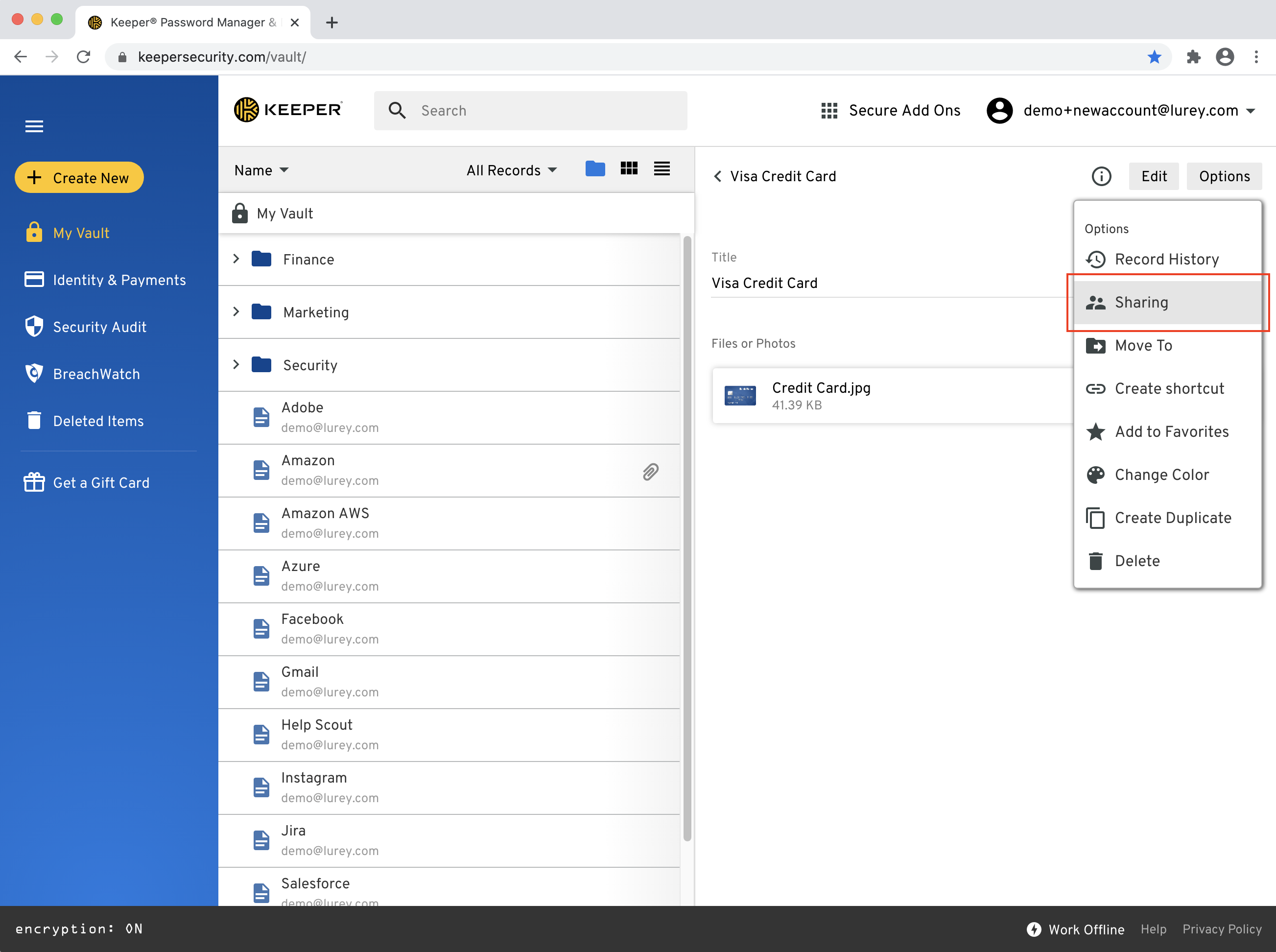Click the magnifier search icon
The height and width of the screenshot is (952, 1276).
(x=397, y=111)
